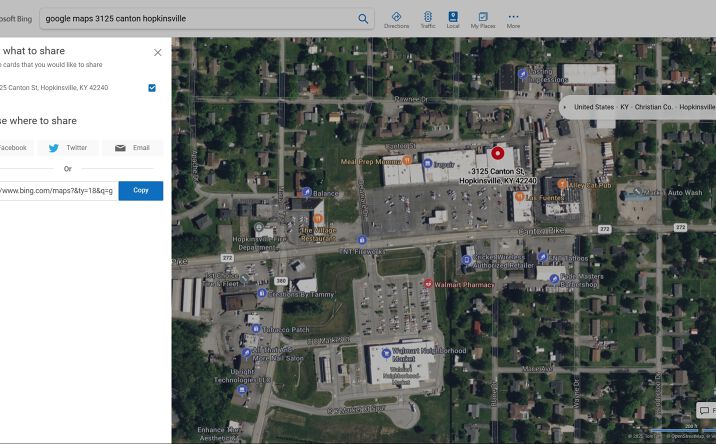Click the United States breadcrumb
This screenshot has height=444, width=716.
(594, 107)
